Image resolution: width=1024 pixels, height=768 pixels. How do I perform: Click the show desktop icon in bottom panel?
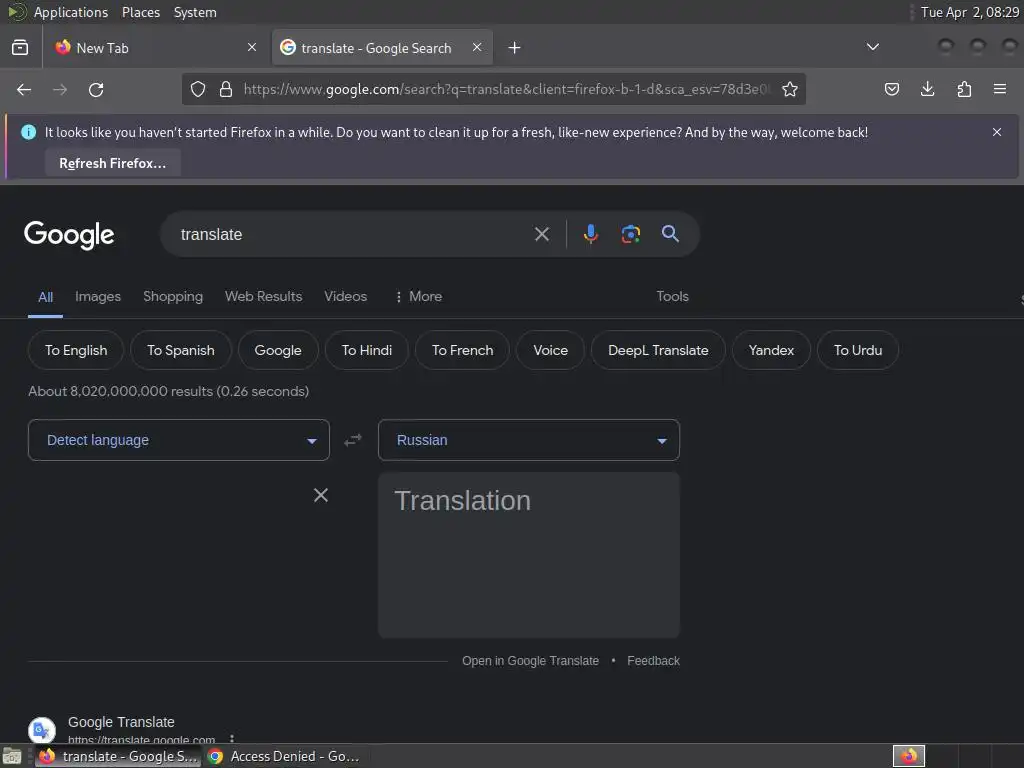(x=12, y=756)
